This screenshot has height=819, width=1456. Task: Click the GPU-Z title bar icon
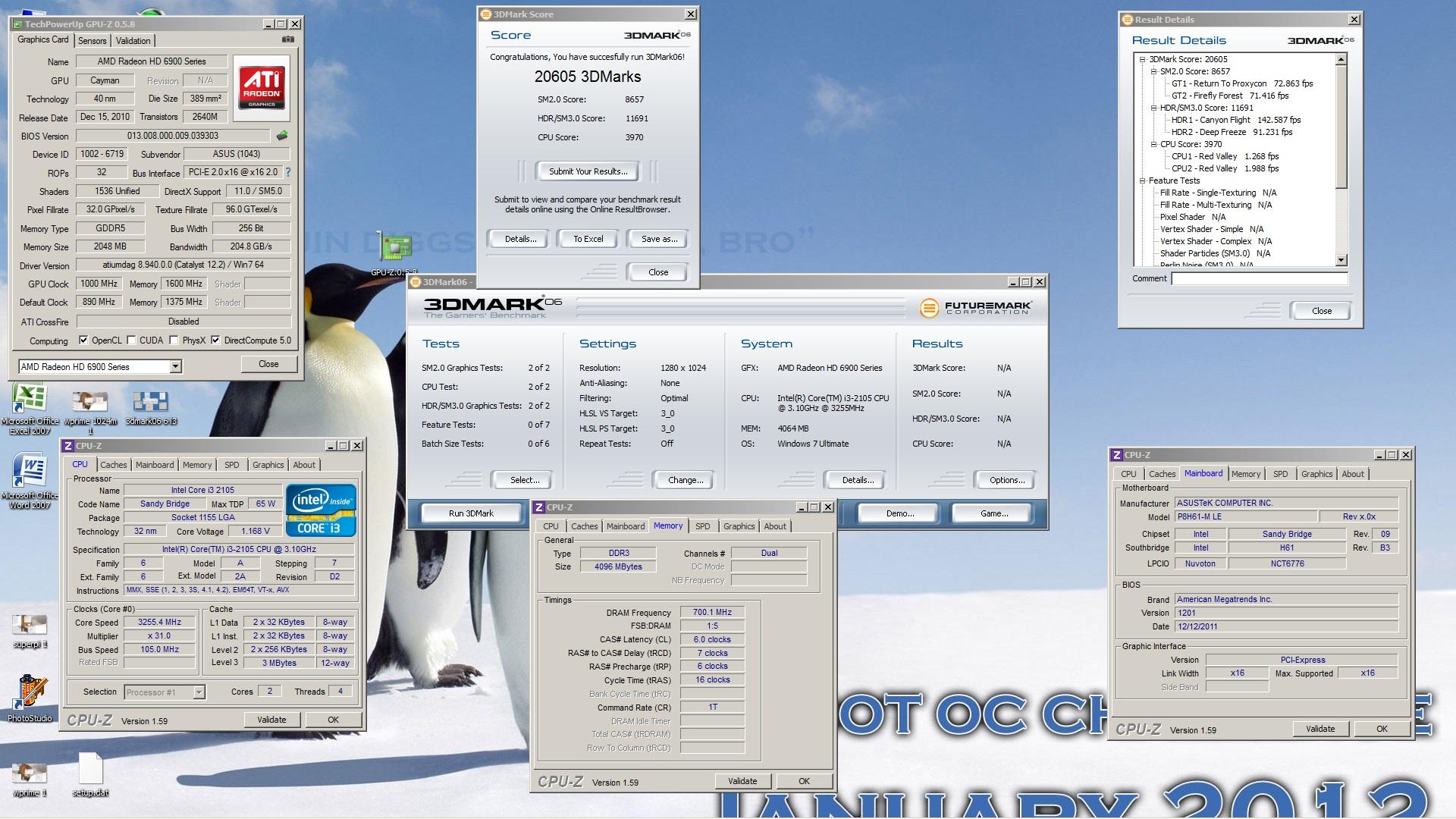(x=18, y=24)
